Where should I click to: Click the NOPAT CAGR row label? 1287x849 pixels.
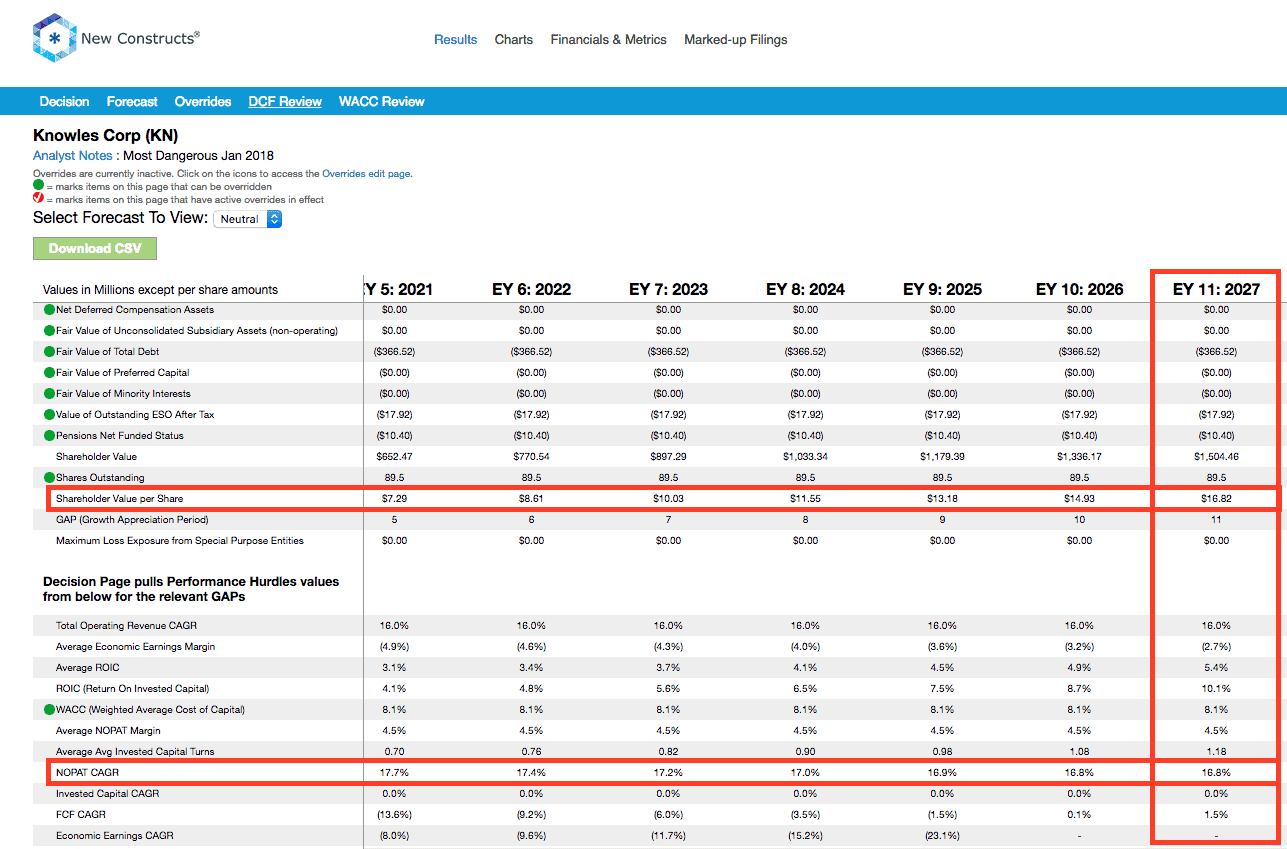(88, 772)
